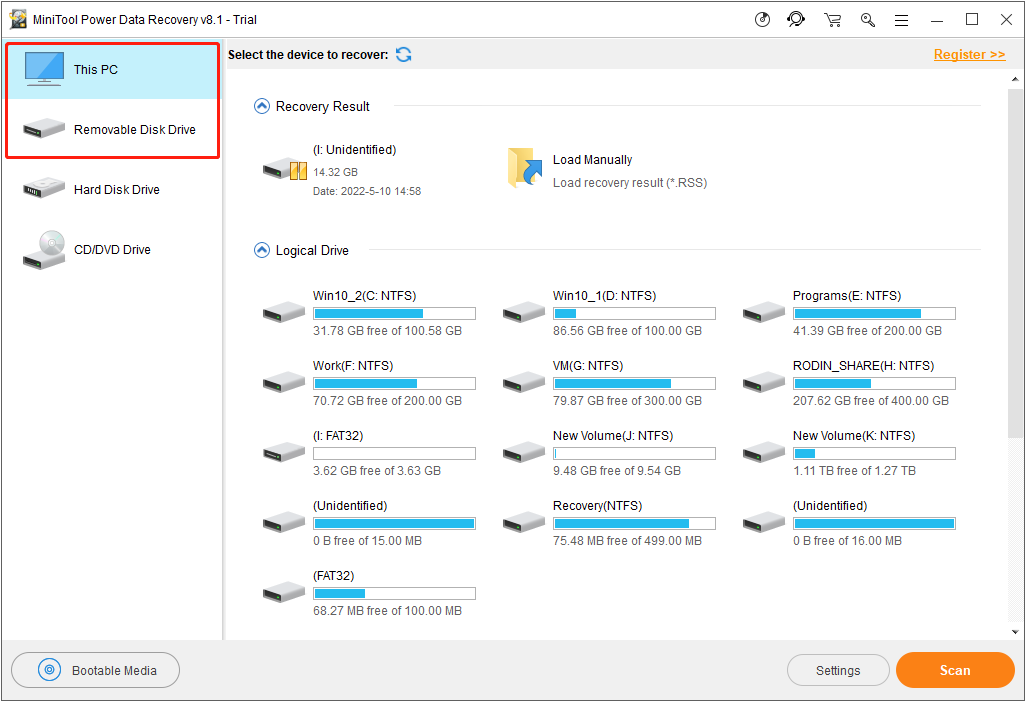
Task: Click the Scan button
Action: [x=955, y=670]
